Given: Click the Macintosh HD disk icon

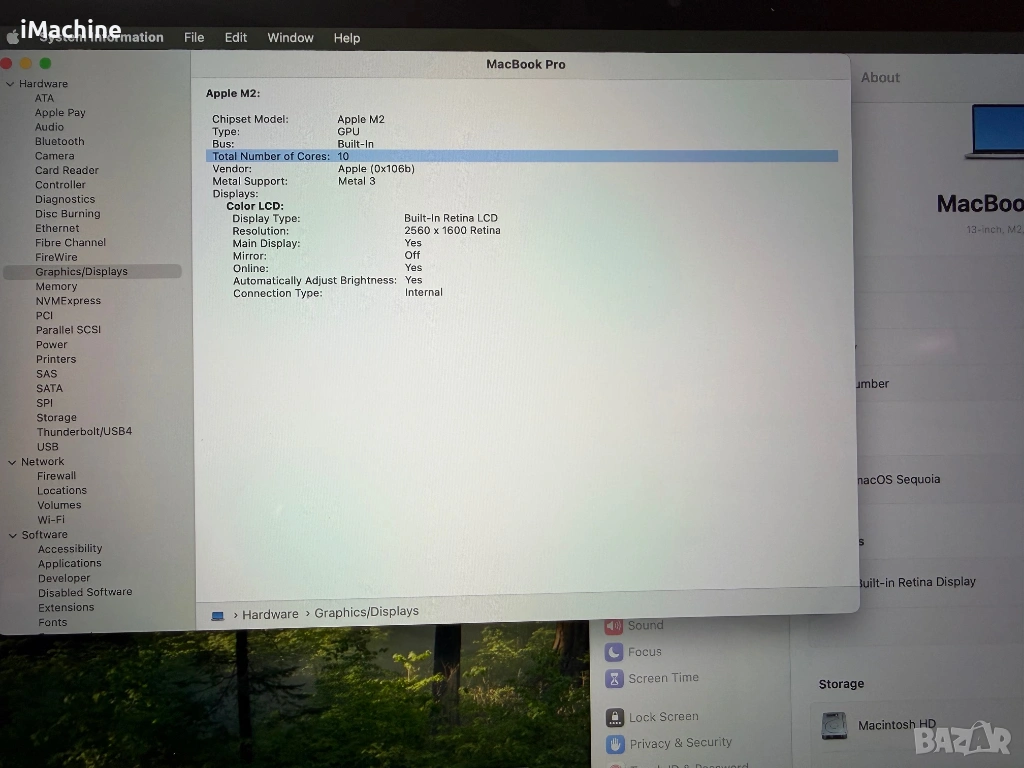Looking at the screenshot, I should coord(834,726).
